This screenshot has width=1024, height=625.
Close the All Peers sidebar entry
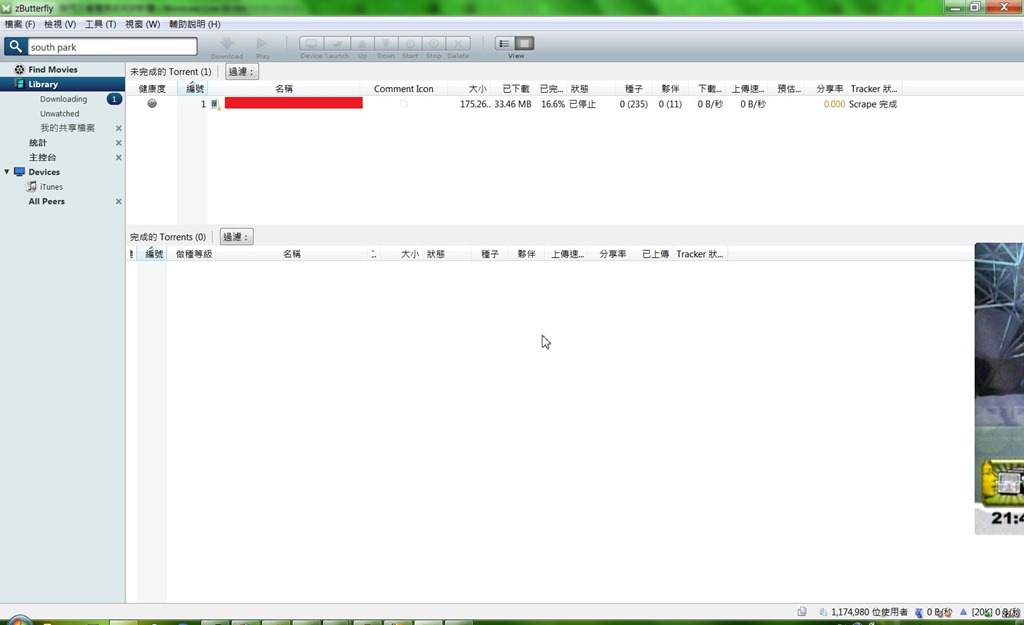coord(118,201)
